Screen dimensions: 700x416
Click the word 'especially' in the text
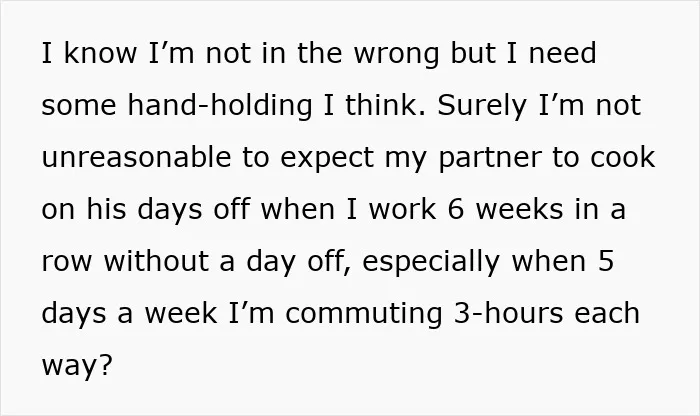coord(431,262)
